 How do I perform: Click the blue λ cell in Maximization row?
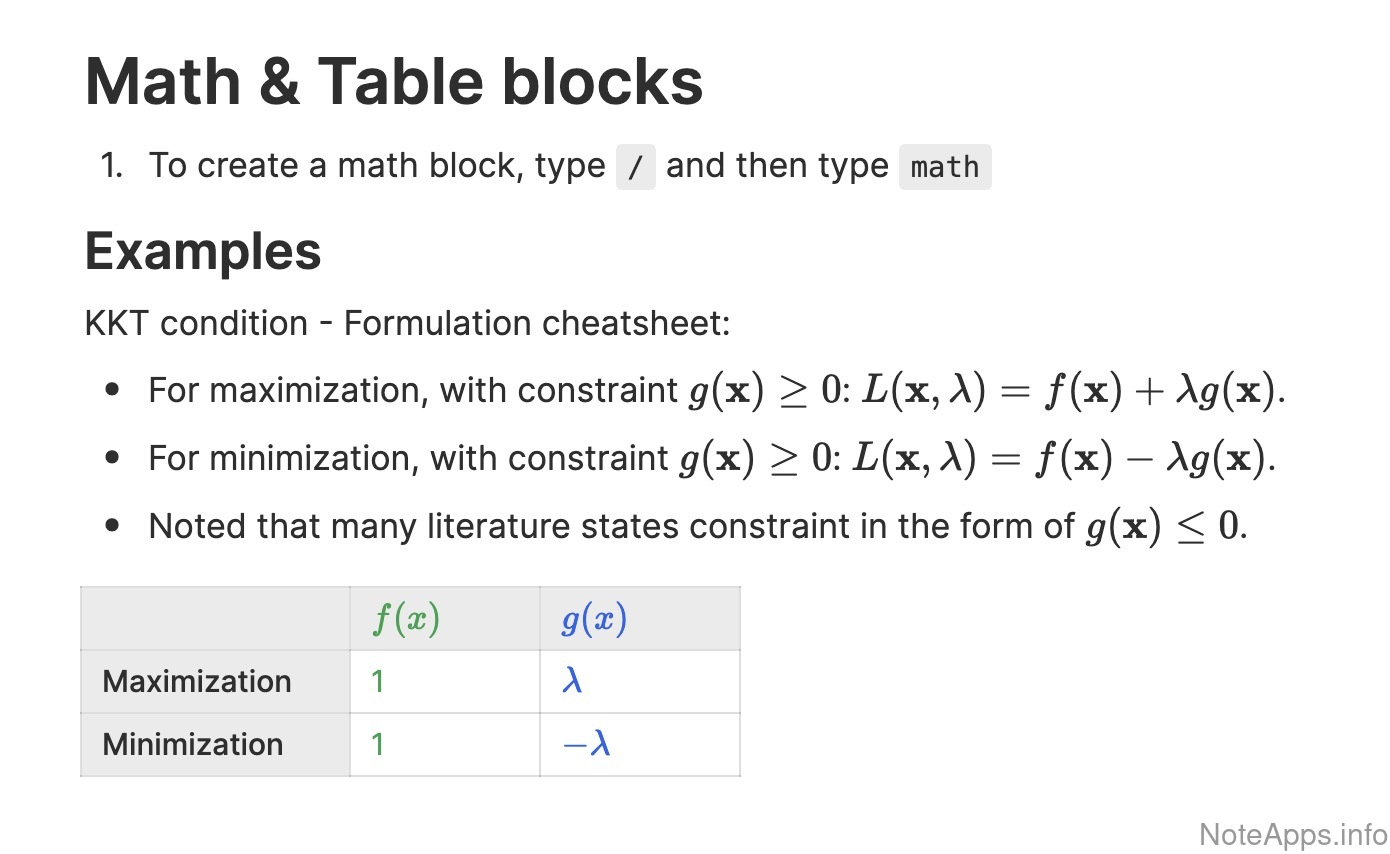tap(572, 682)
